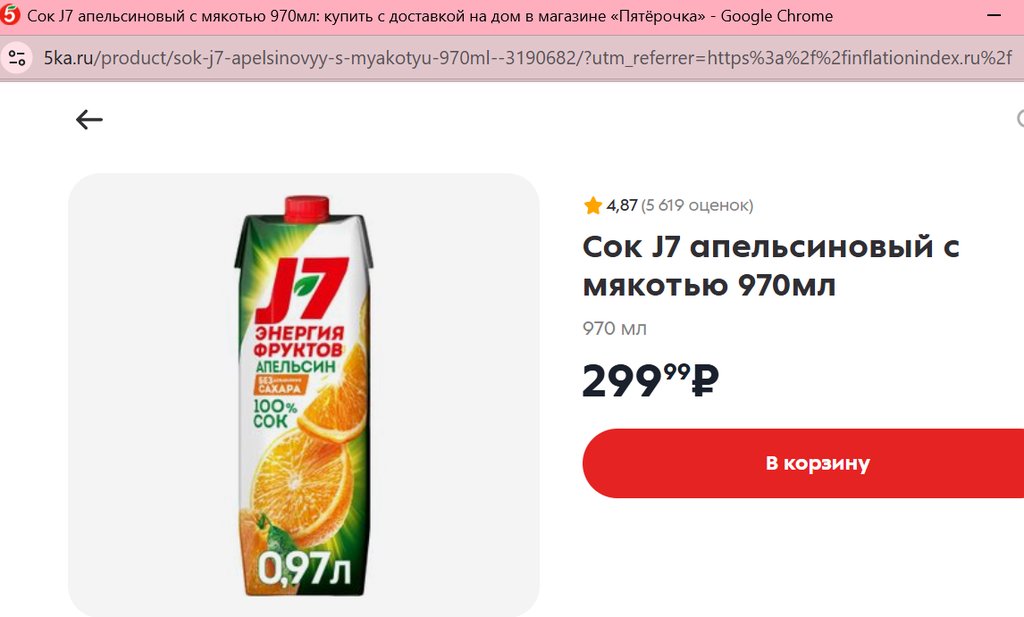Go back using the left arrow icon
This screenshot has width=1024, height=617.
click(89, 119)
